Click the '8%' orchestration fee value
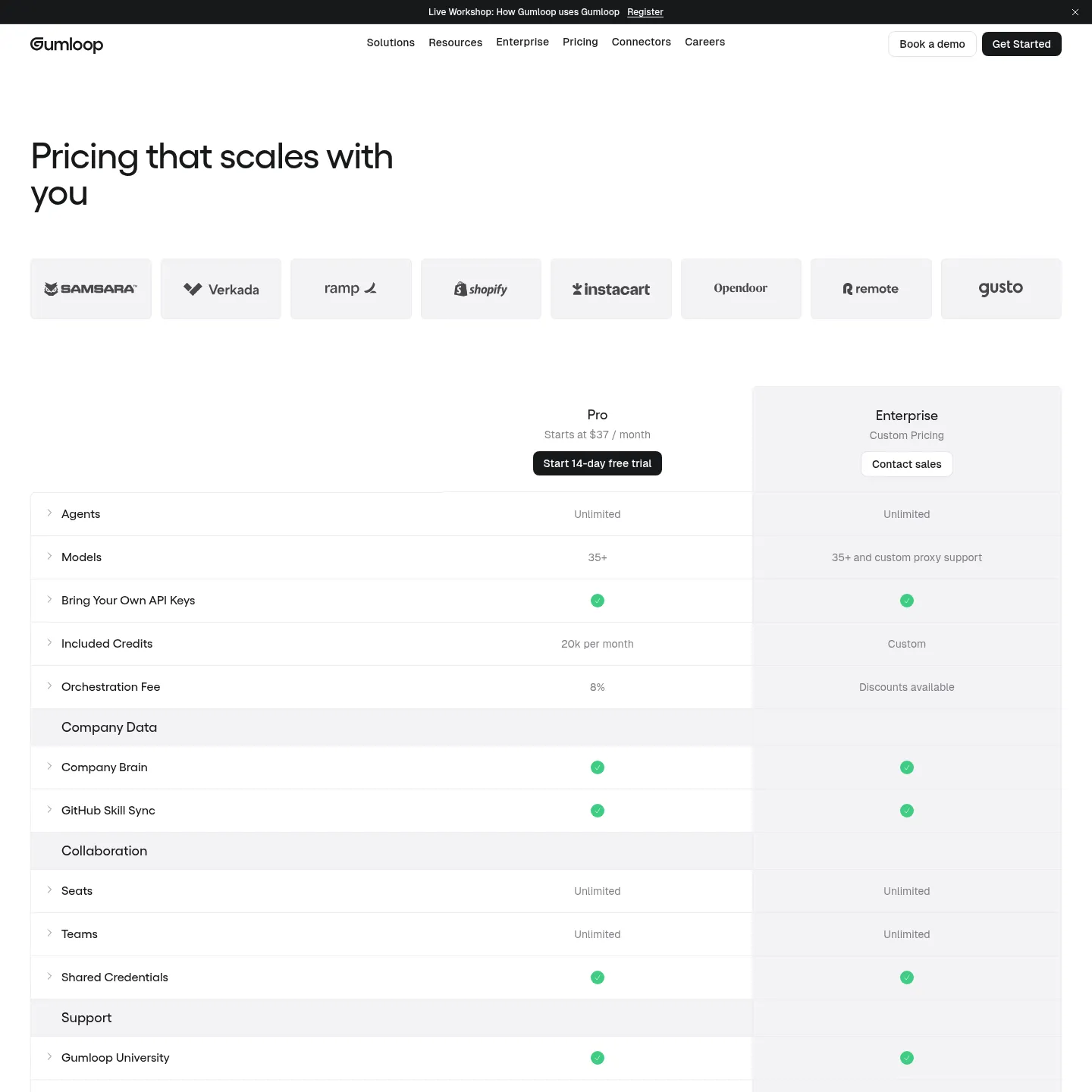Viewport: 1092px width, 1092px height. 598,687
